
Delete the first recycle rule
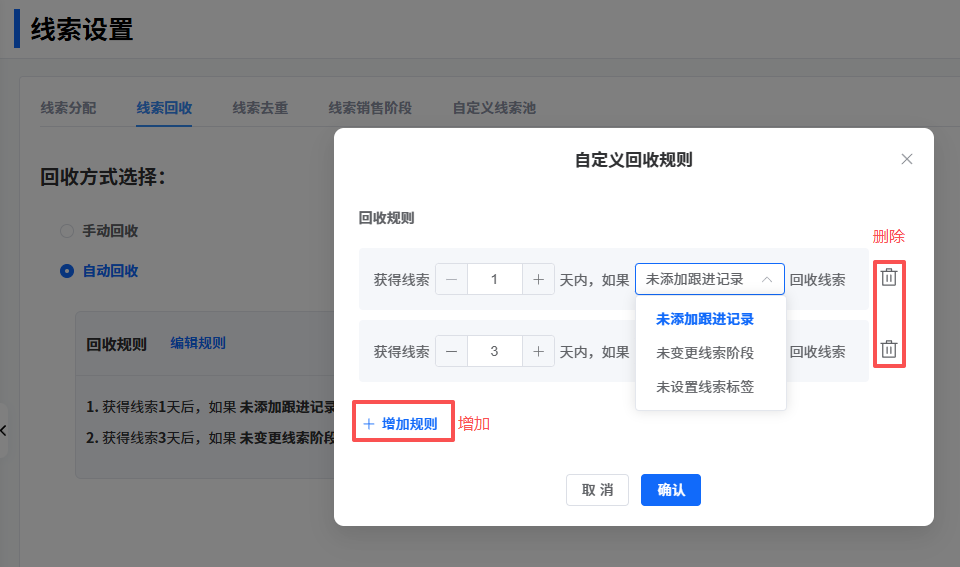pyautogui.click(x=889, y=278)
